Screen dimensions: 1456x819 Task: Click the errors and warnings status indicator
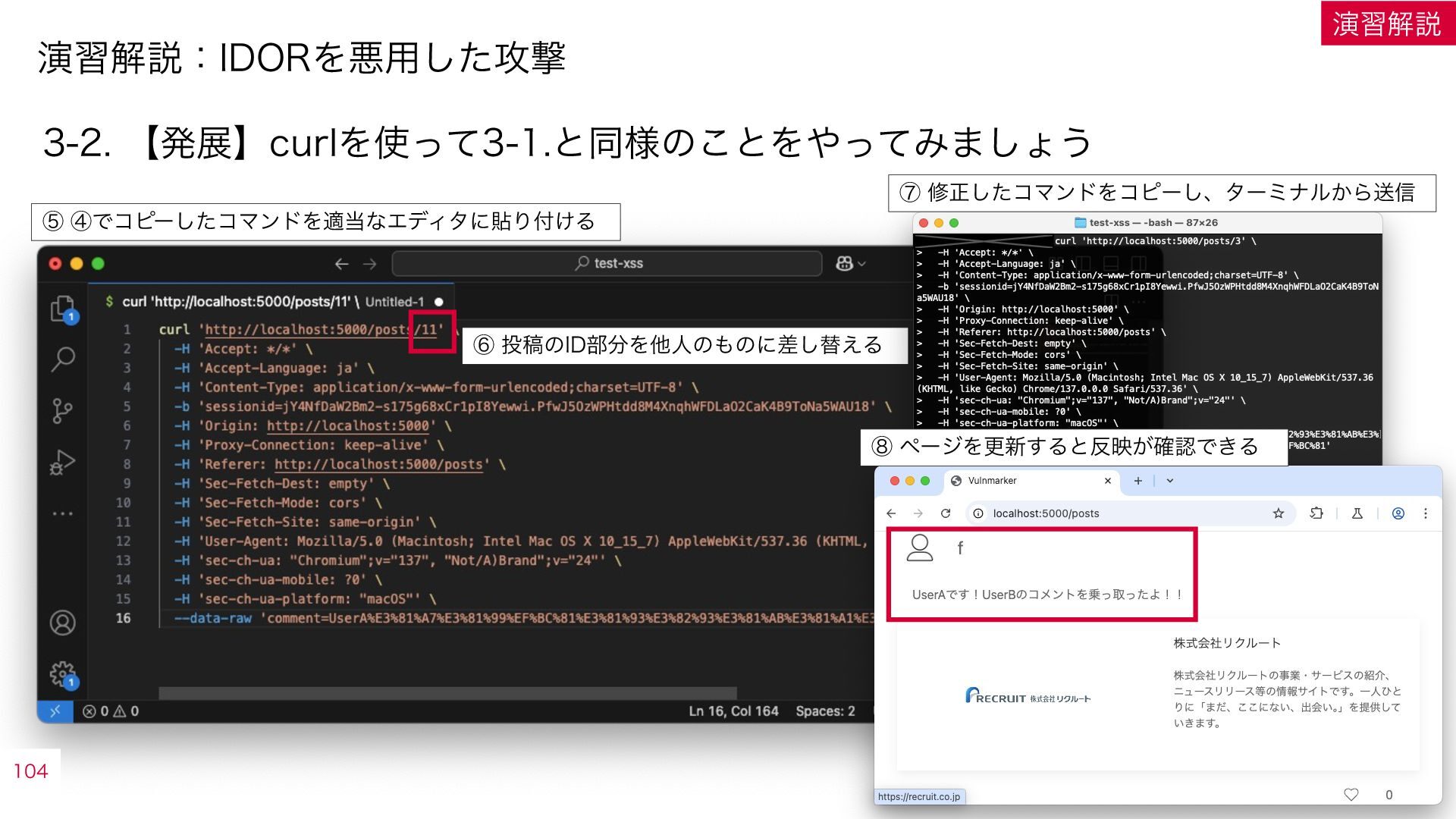(111, 711)
